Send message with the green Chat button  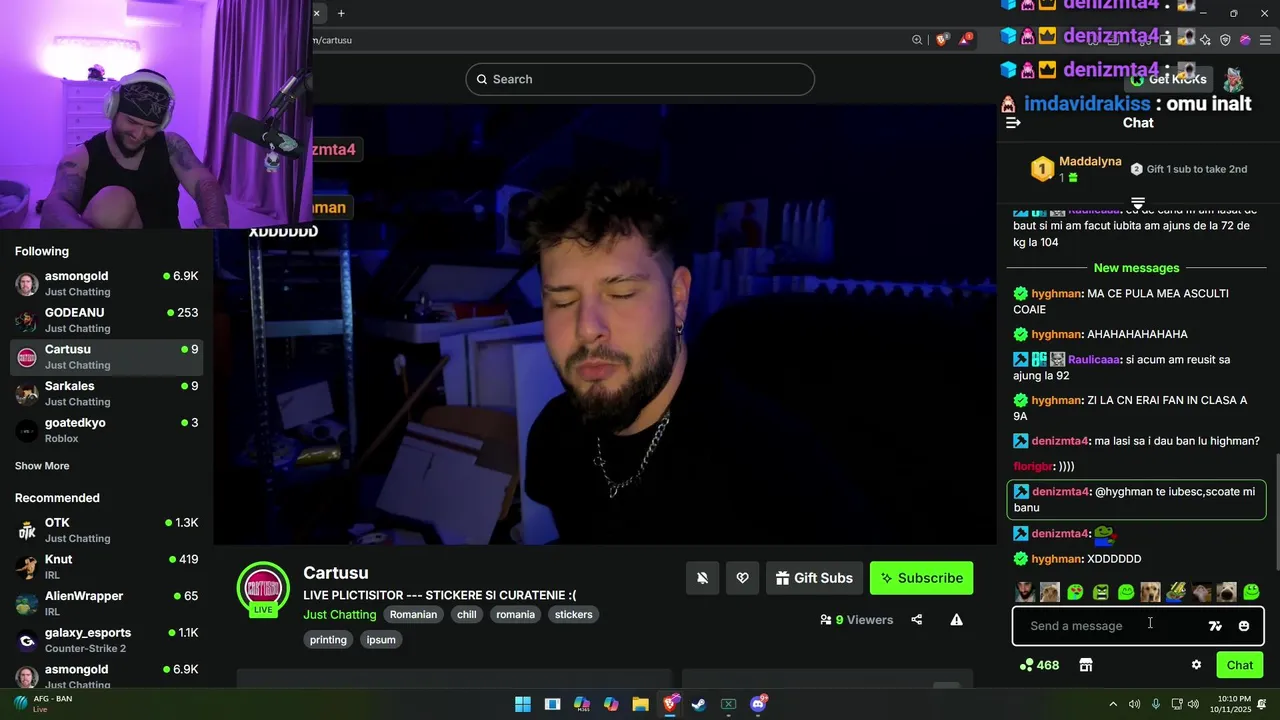(1240, 665)
